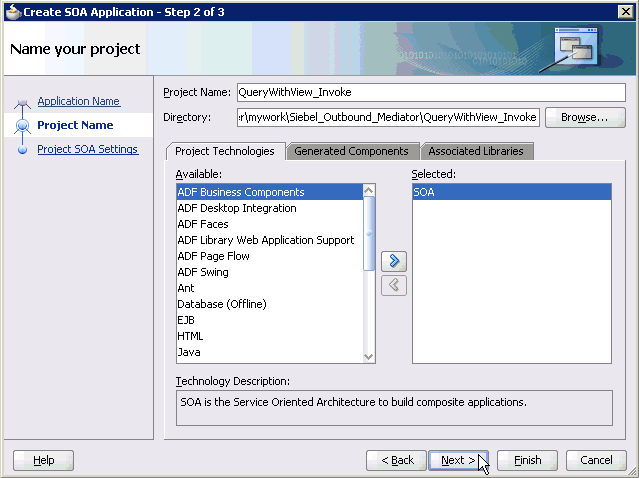Screen dimensions: 639x478
Task: Close the Create SOA Application dialog
Action: (x=626, y=11)
